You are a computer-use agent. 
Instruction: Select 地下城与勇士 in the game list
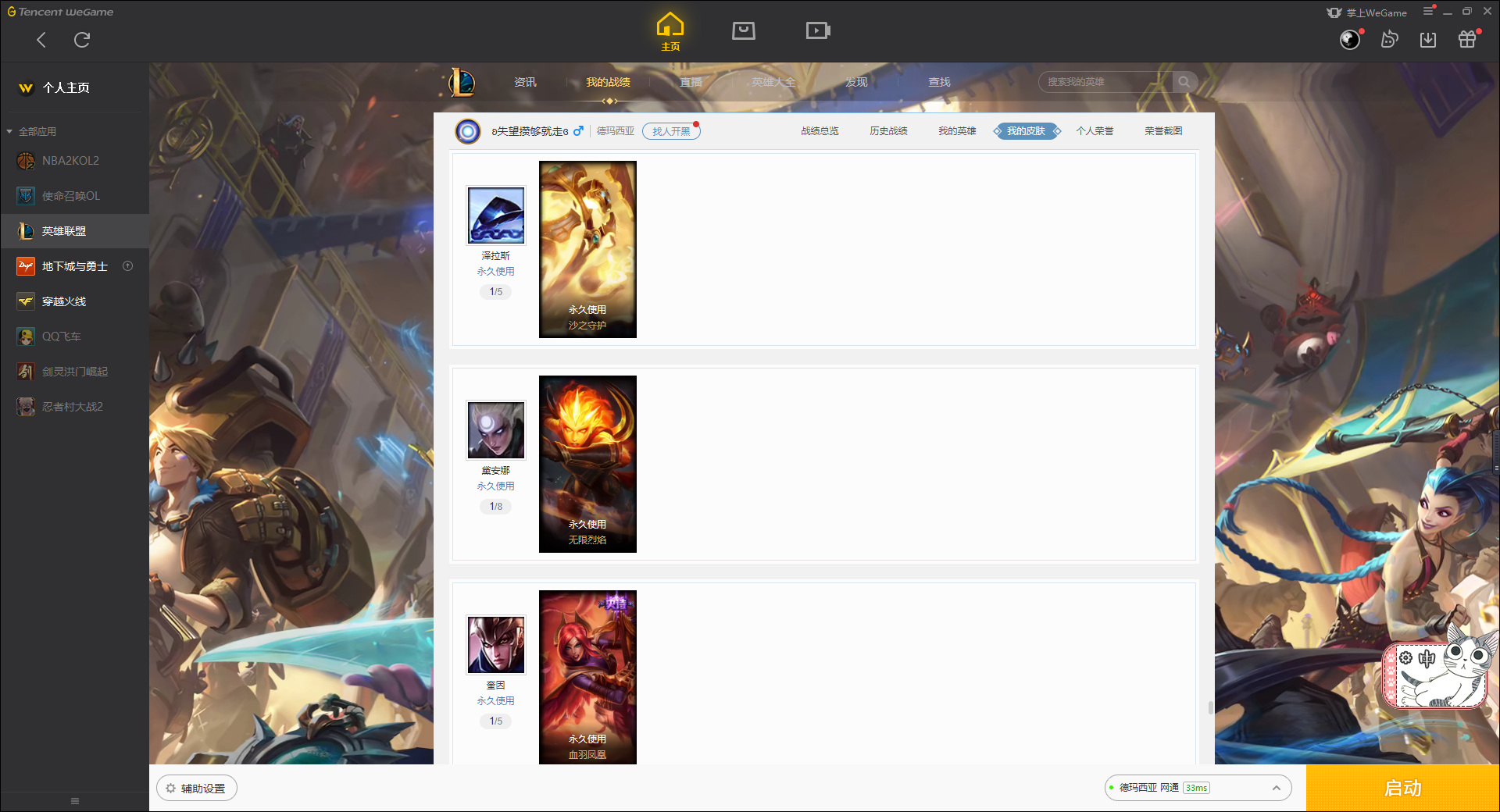pyautogui.click(x=74, y=266)
